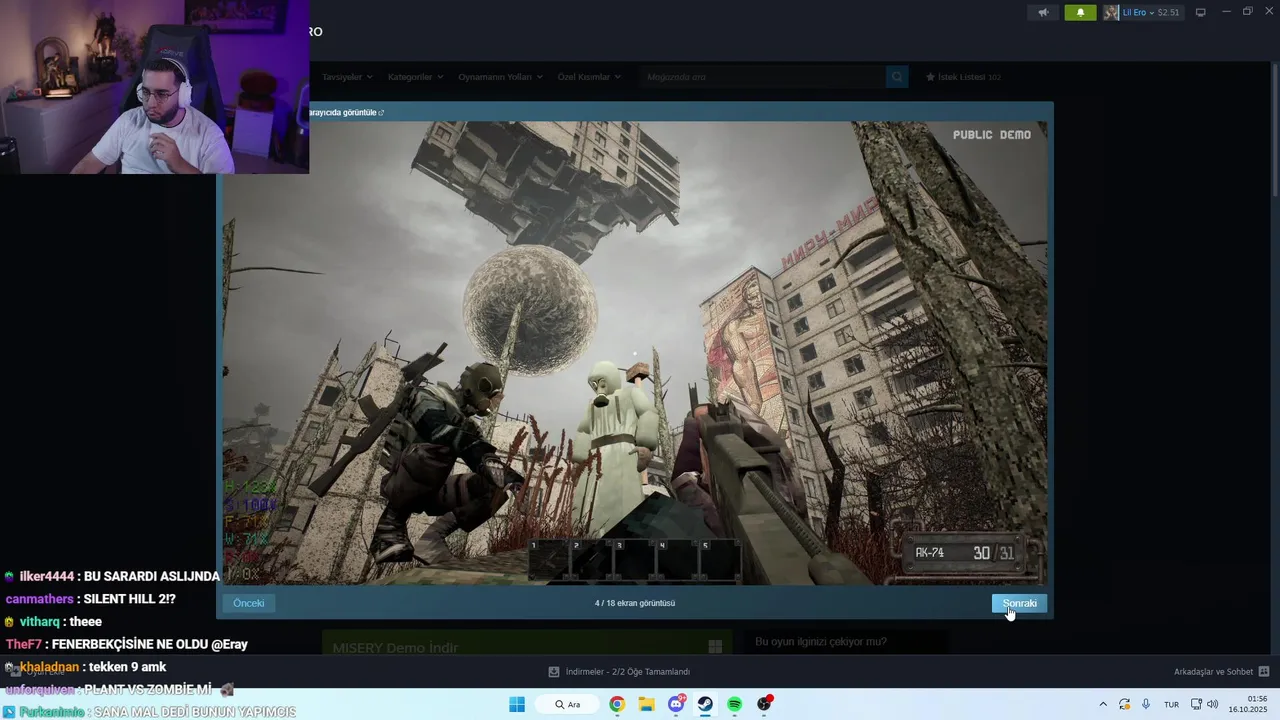Click the displayed game screenshot image
The width and height of the screenshot is (1280, 720).
click(x=635, y=353)
